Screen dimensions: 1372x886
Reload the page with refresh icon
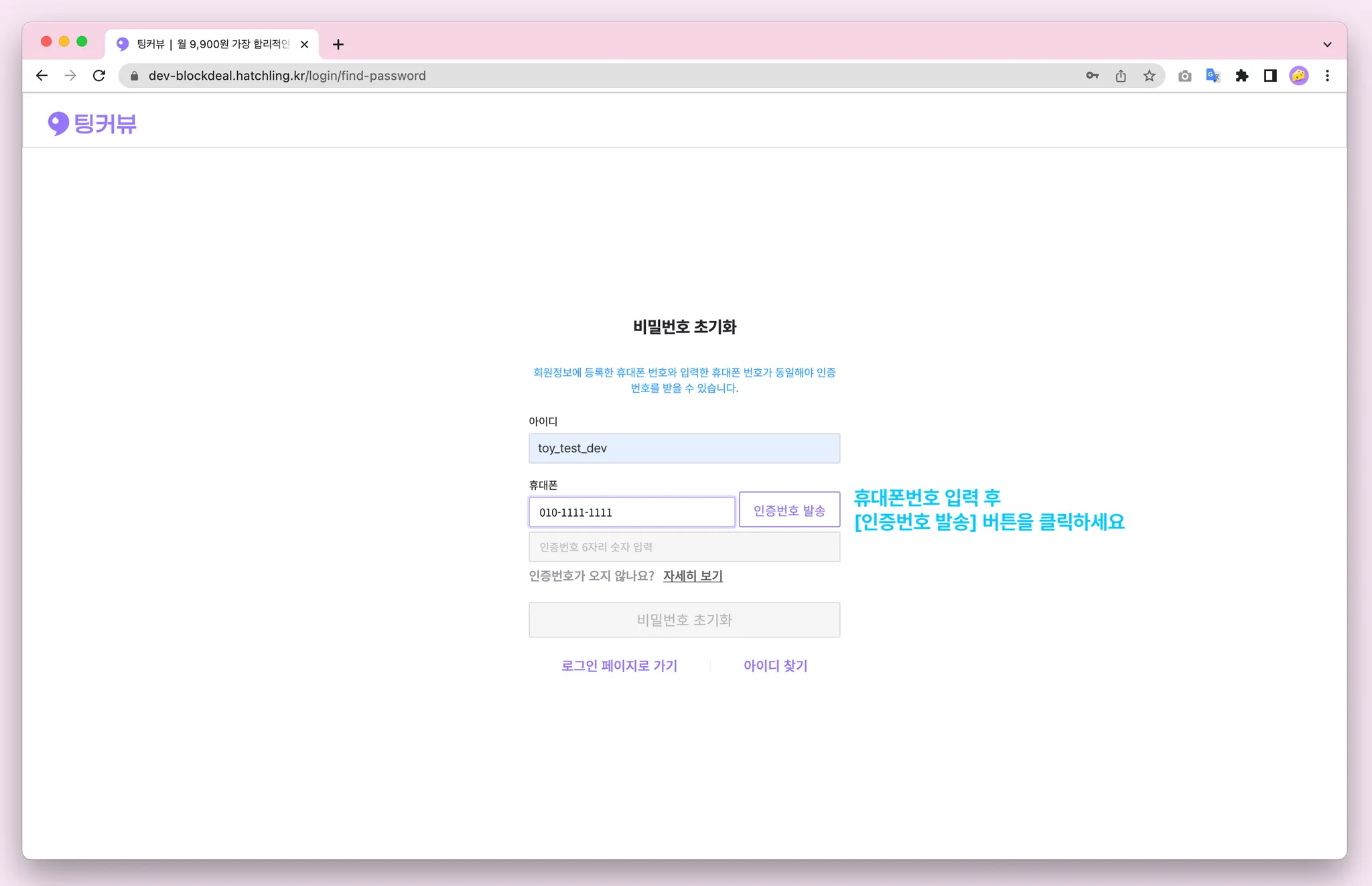point(99,76)
